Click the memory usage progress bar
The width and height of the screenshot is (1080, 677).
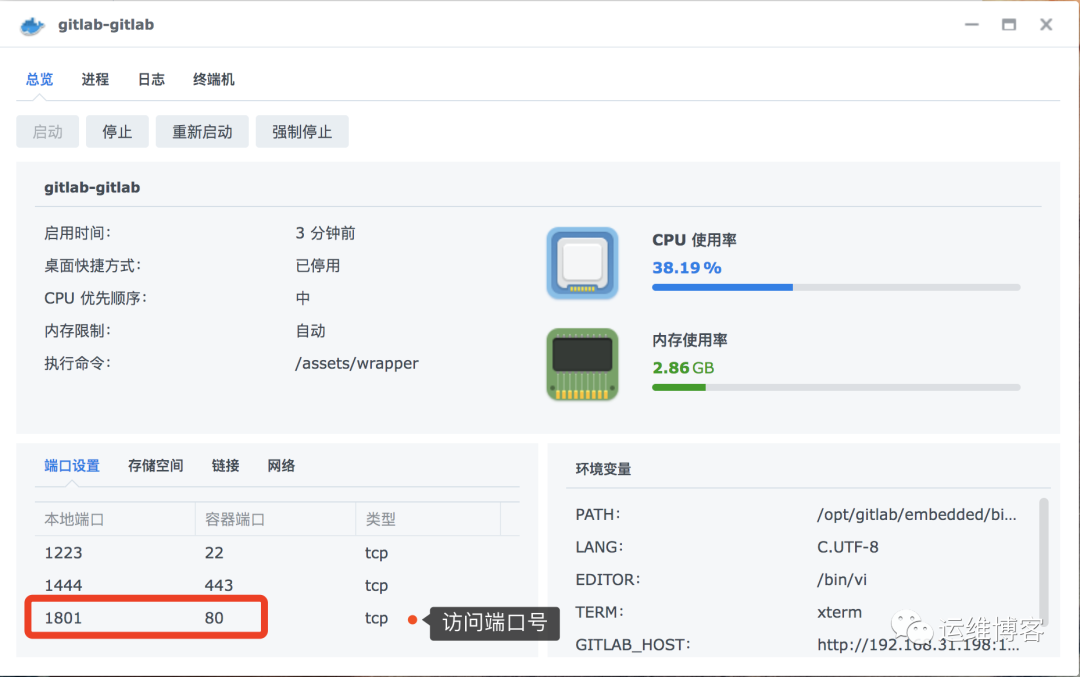coord(836,388)
